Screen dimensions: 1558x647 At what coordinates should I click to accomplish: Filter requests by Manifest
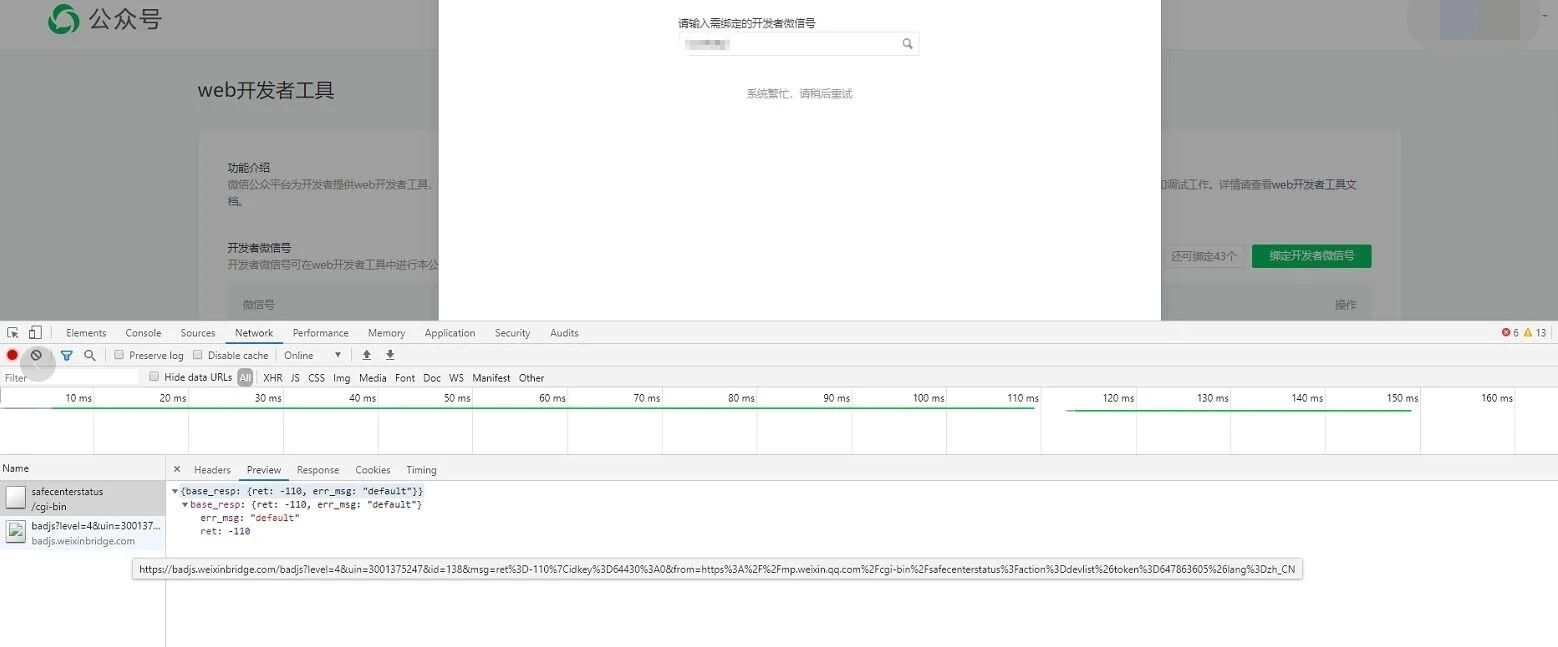(x=491, y=378)
